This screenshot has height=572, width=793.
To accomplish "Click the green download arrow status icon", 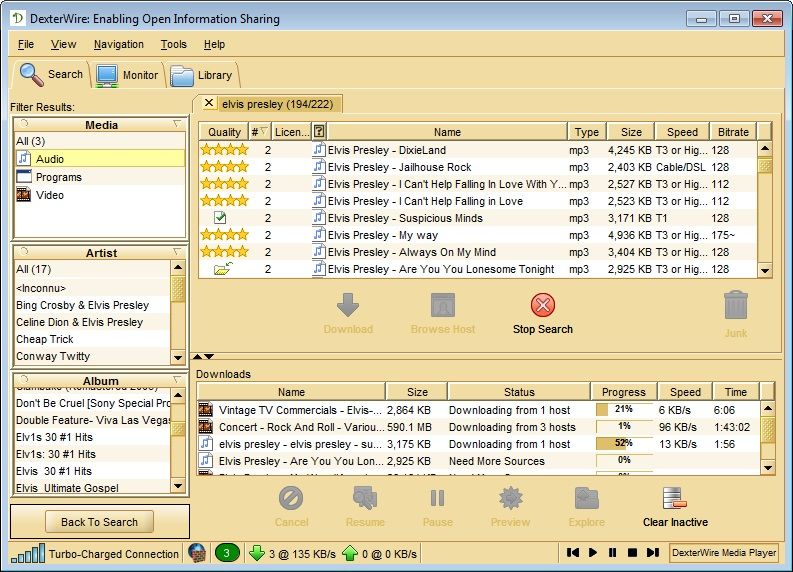I will click(x=257, y=553).
